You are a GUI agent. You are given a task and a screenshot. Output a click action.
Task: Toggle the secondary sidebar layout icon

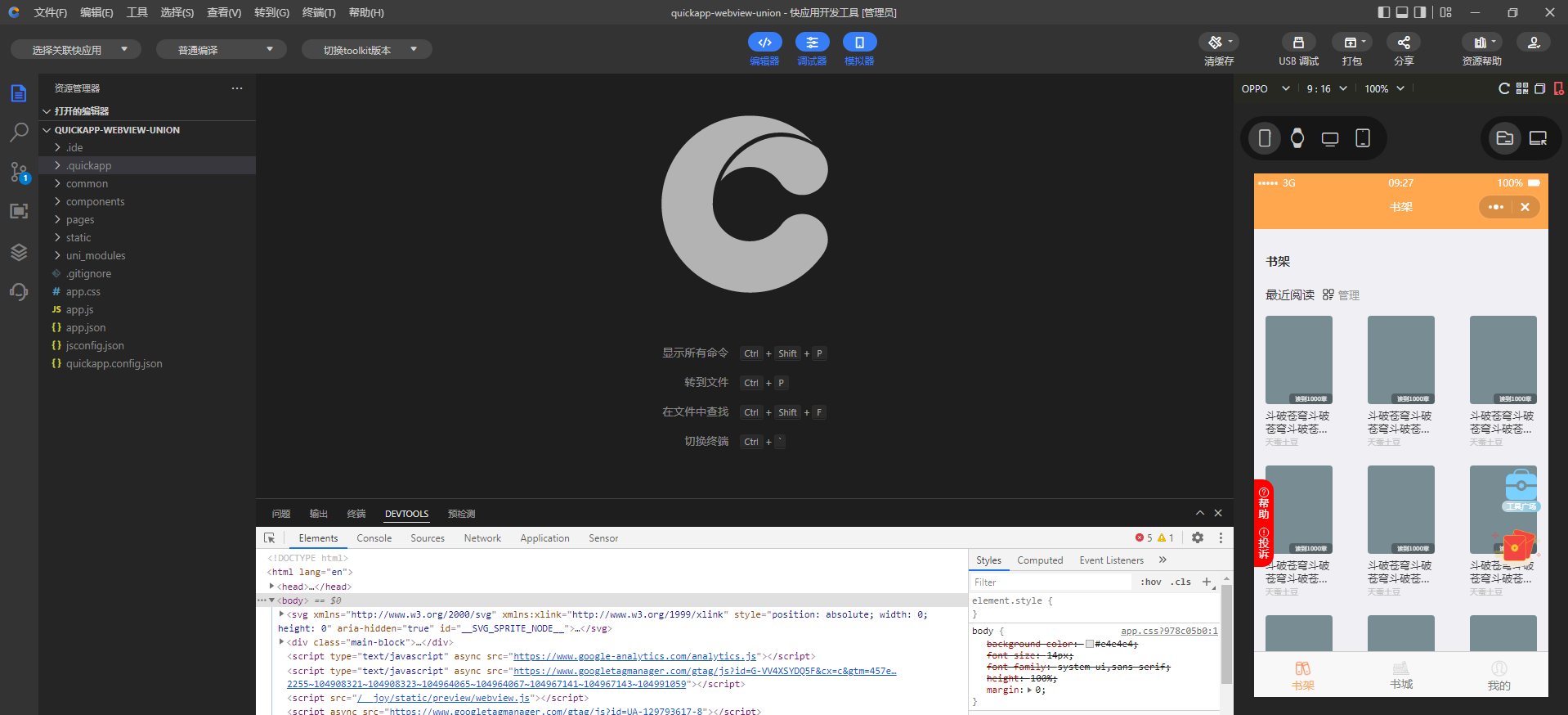(x=1420, y=12)
